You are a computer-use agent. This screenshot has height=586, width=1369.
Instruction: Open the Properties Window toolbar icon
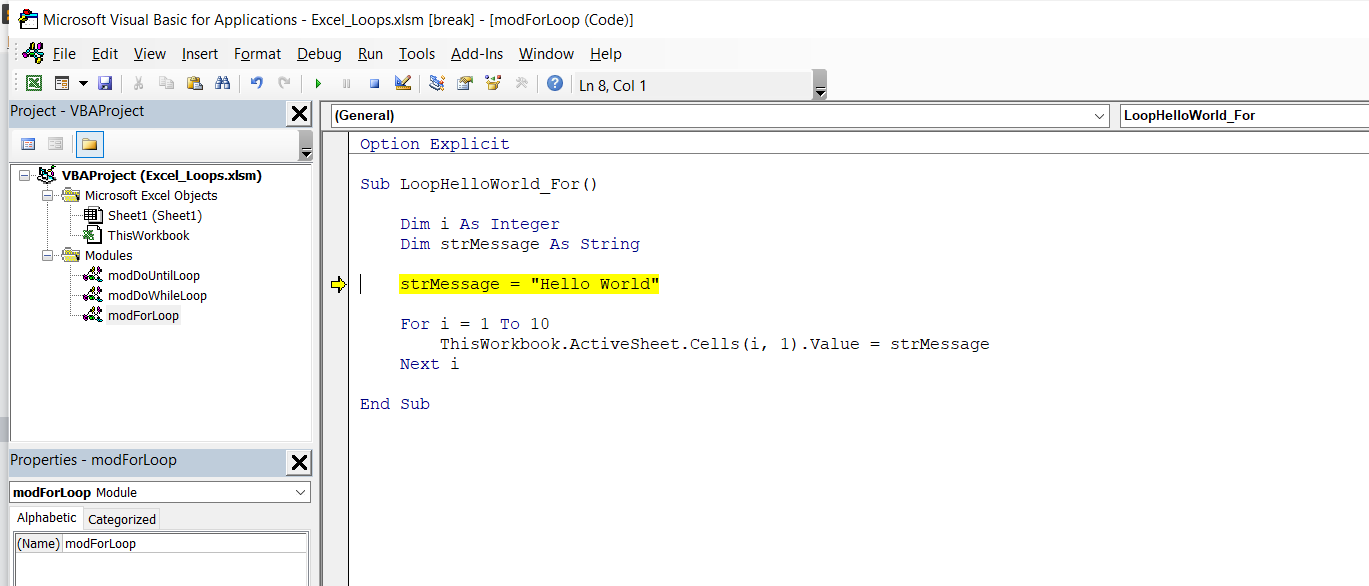pyautogui.click(x=465, y=84)
